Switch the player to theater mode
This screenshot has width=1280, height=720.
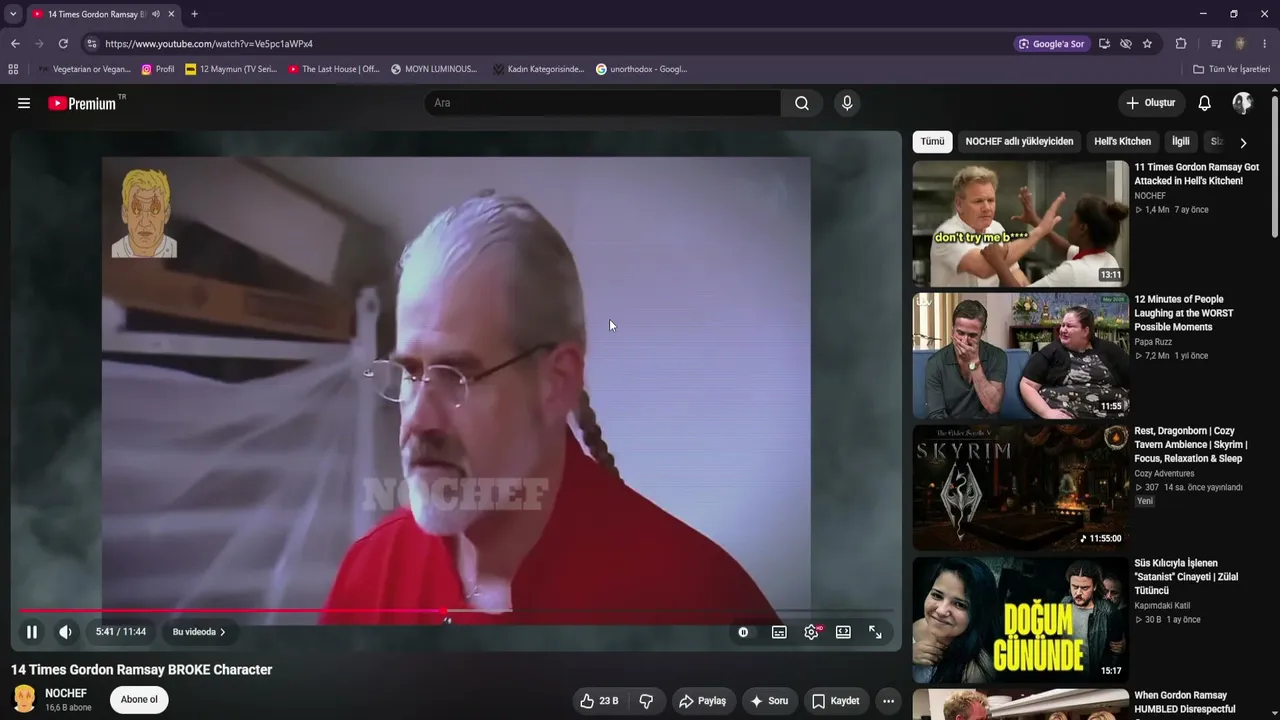(x=843, y=632)
